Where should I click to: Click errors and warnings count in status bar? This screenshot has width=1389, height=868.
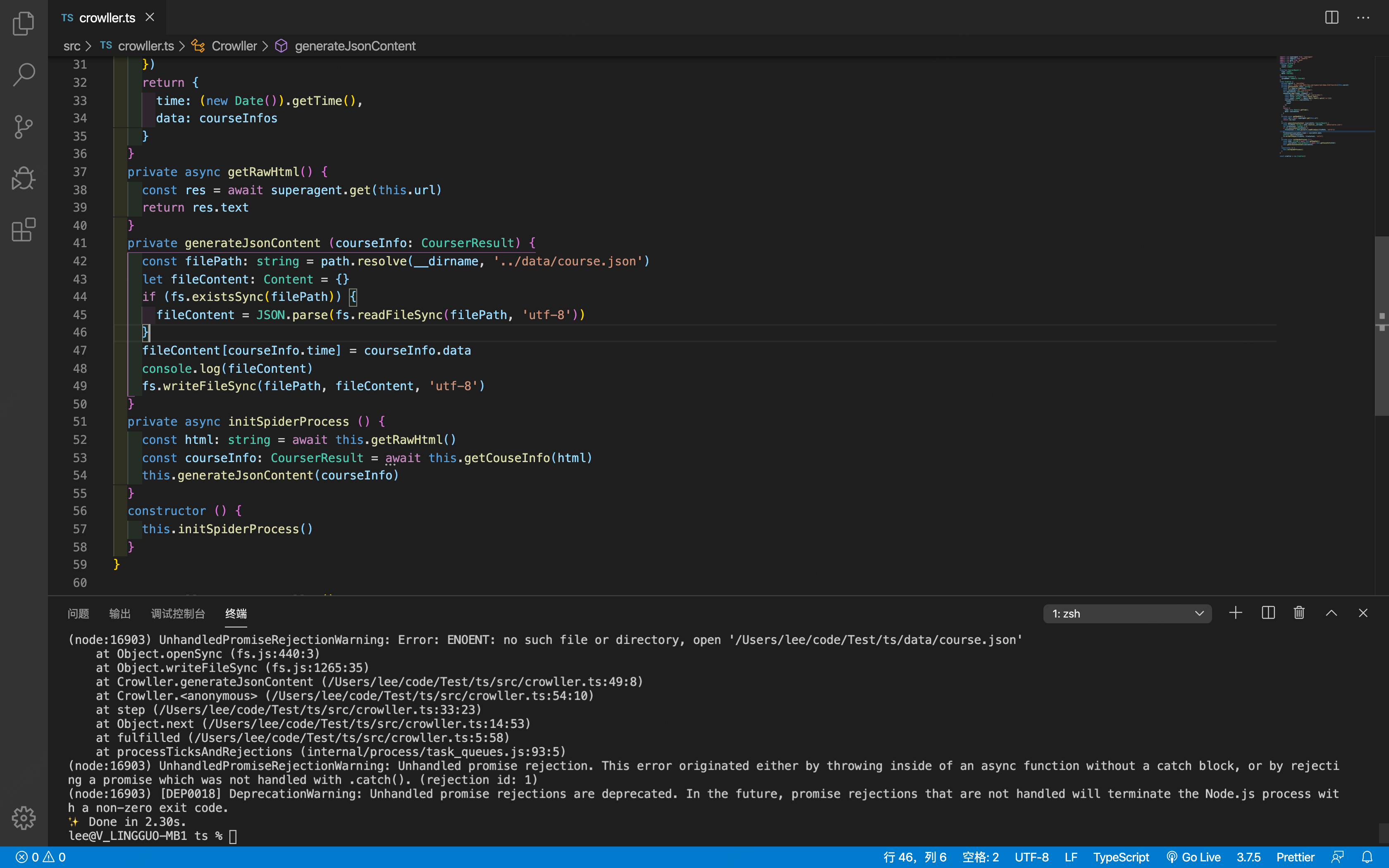[41, 857]
